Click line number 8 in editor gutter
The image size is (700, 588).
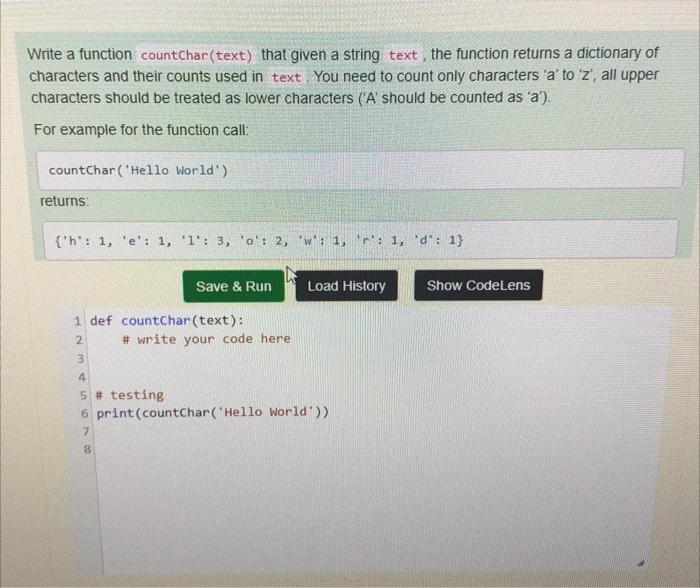[x=87, y=449]
